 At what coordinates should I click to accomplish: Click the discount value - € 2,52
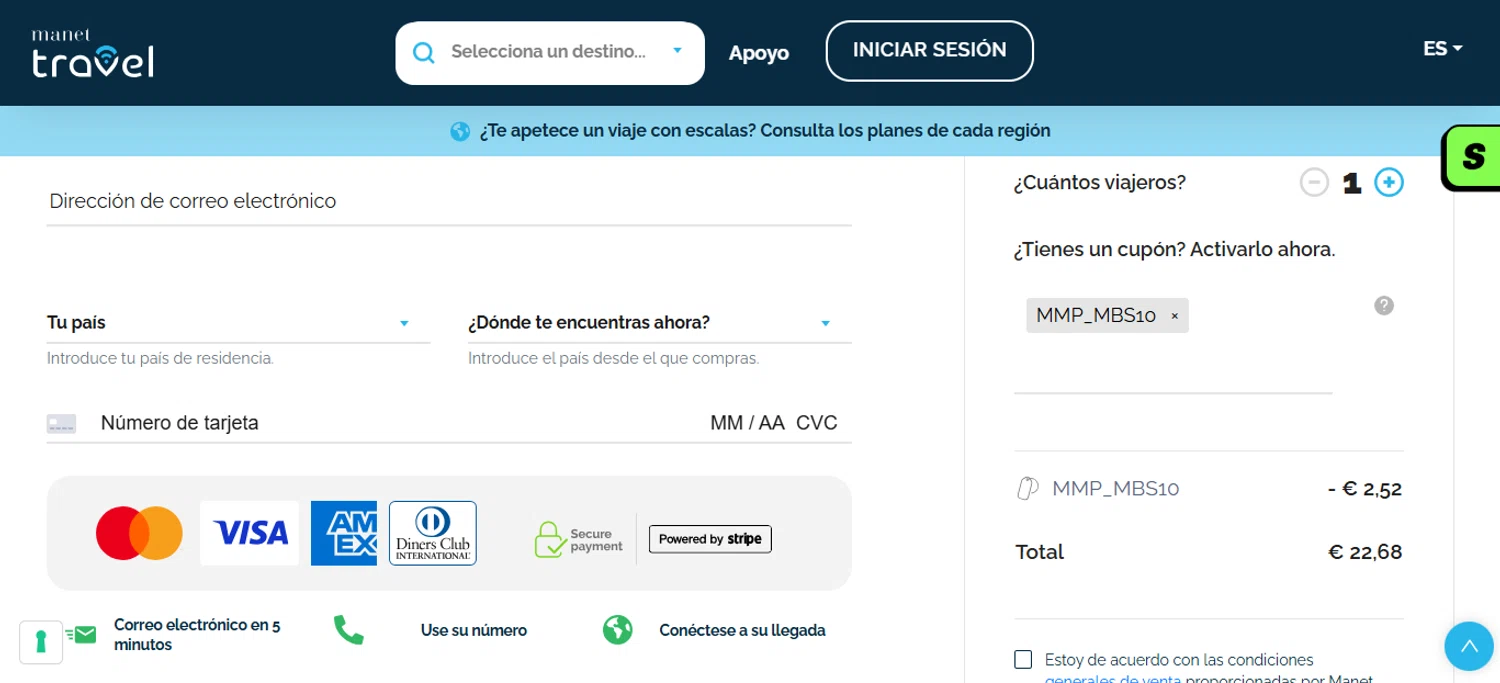[x=1365, y=489]
